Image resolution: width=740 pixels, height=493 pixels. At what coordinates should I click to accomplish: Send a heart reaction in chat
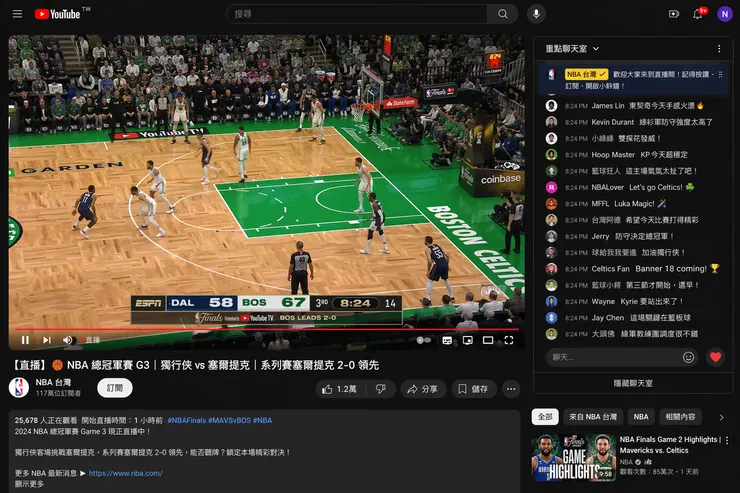click(715, 358)
